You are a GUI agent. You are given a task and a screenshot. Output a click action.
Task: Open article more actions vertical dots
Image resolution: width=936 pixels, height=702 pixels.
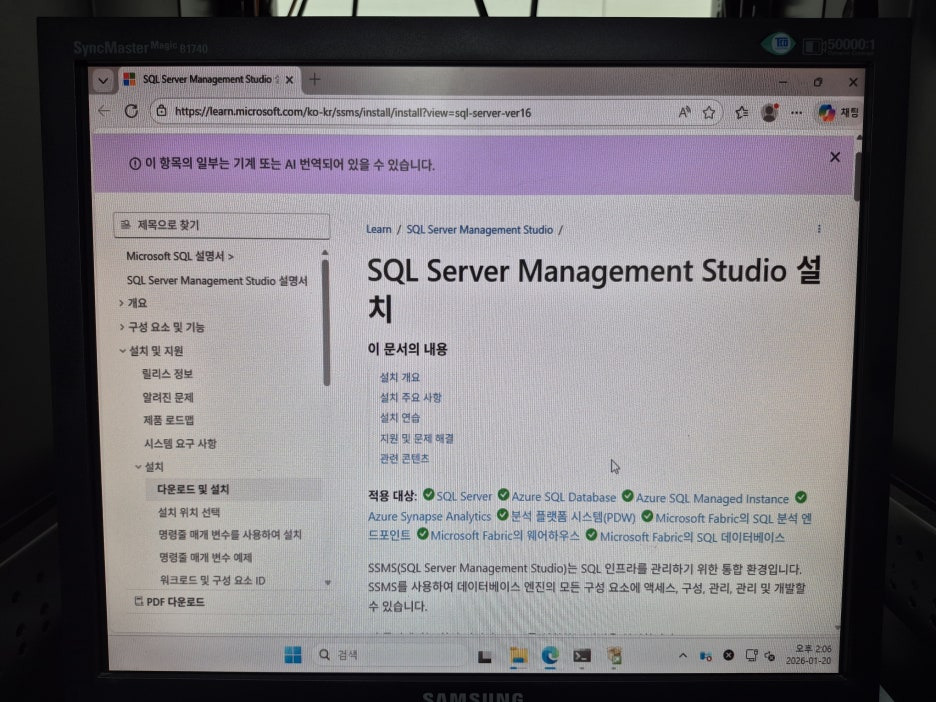[x=819, y=229]
